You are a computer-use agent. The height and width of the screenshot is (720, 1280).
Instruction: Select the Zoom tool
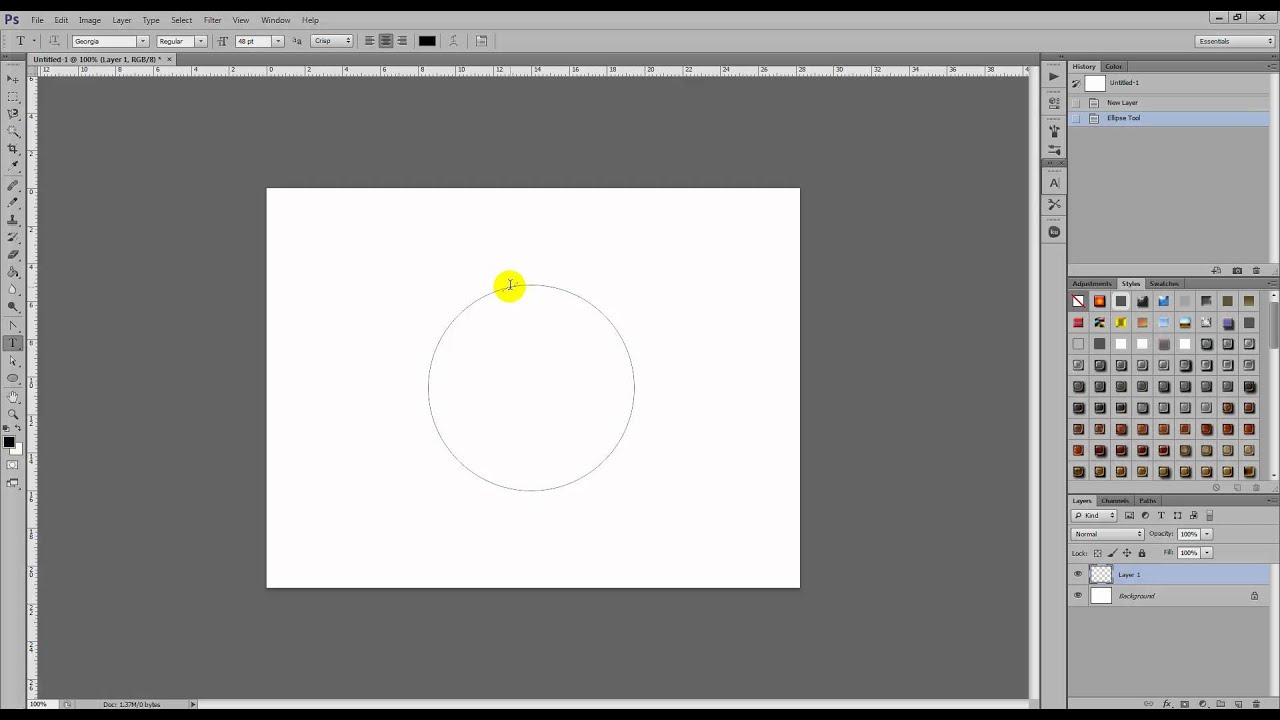pyautogui.click(x=13, y=414)
